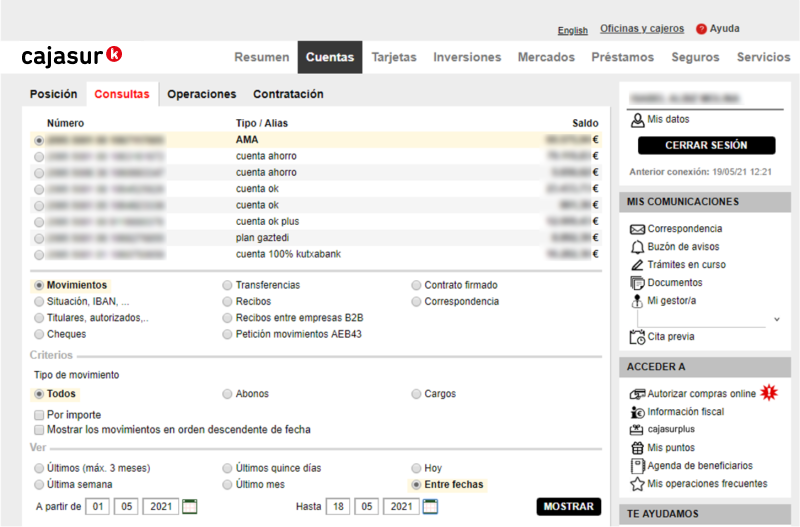Open the 'Hasta' date calendar picker
The height and width of the screenshot is (527, 800).
point(430,507)
